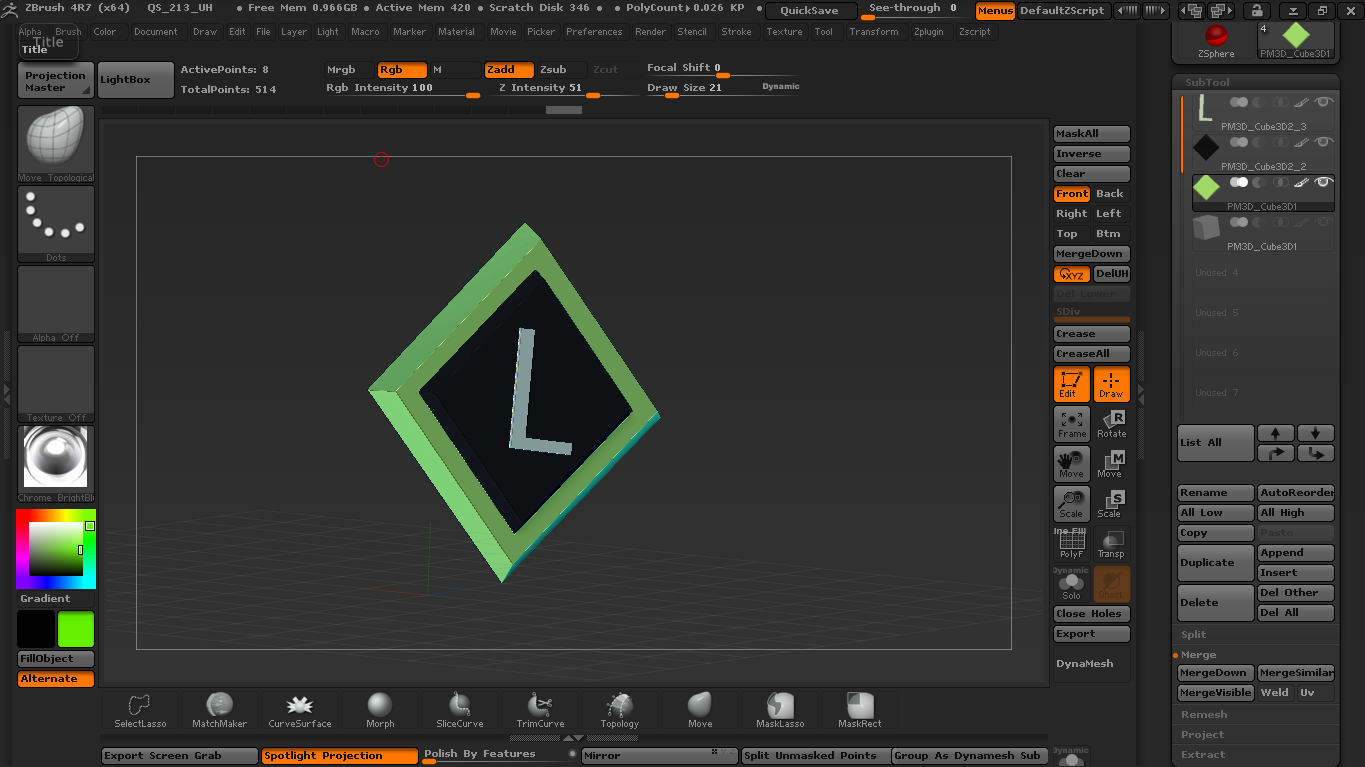Select the Unused 4 subtool slot
The width and height of the screenshot is (1365, 767).
point(1264,272)
